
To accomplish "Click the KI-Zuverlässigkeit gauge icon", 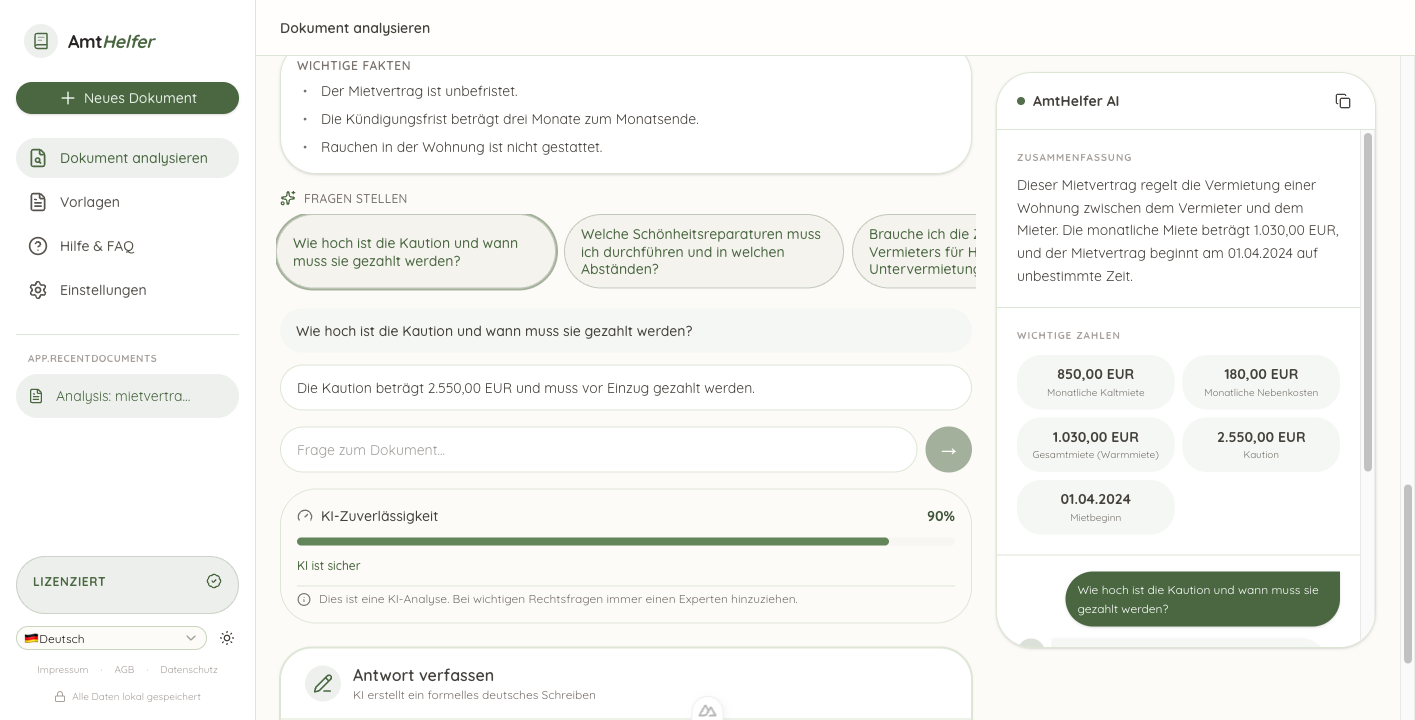I will click(x=305, y=516).
